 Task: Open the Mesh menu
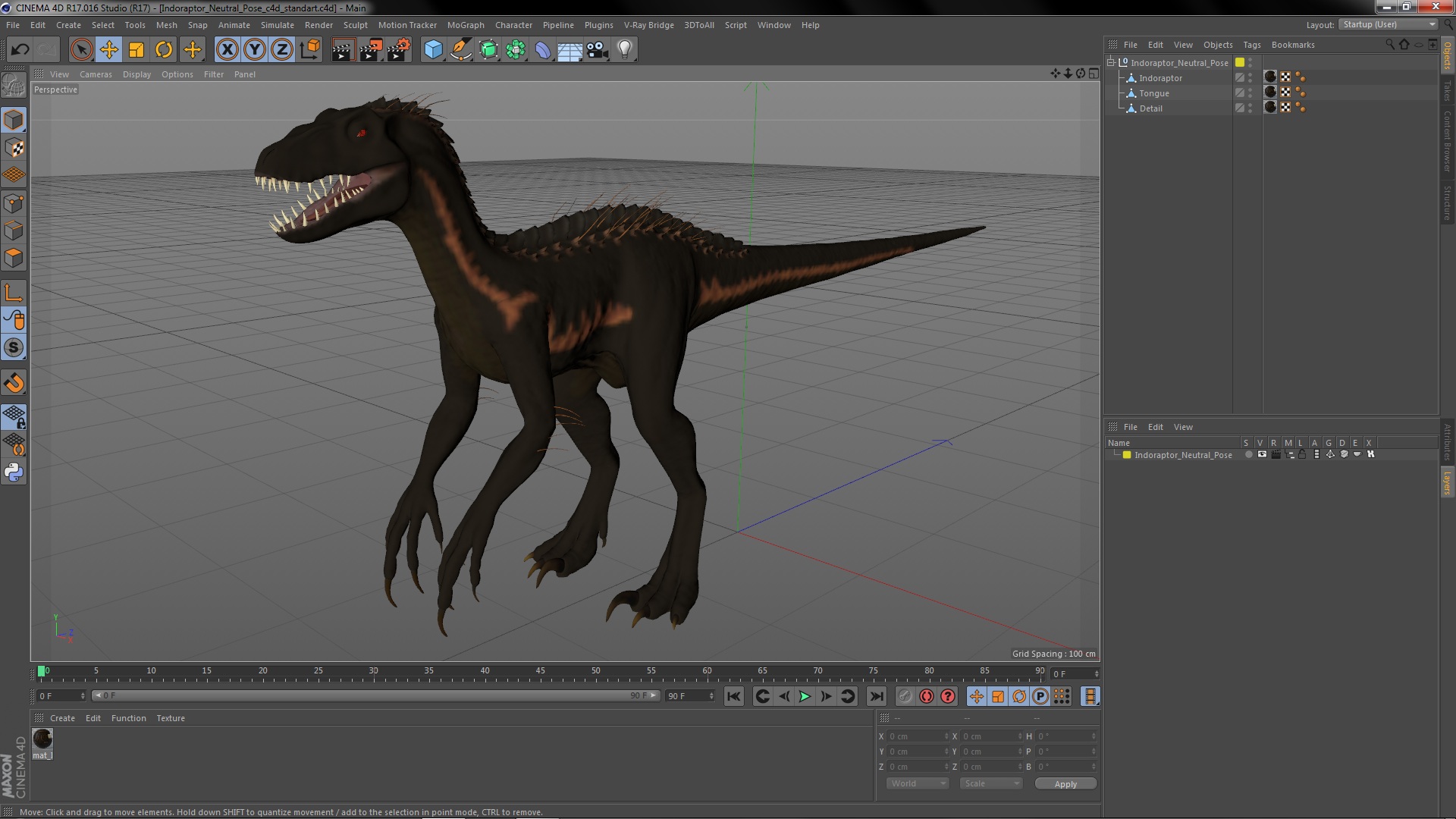point(165,25)
